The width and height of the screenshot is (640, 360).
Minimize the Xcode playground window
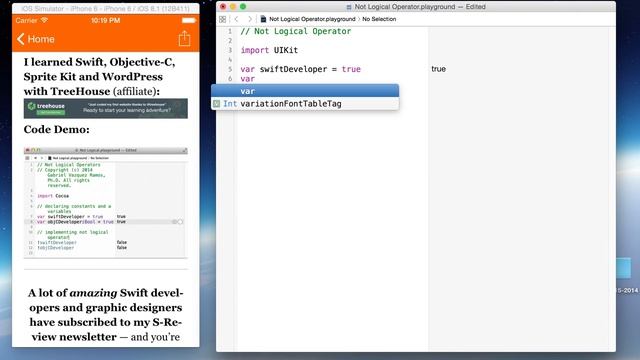click(233, 7)
